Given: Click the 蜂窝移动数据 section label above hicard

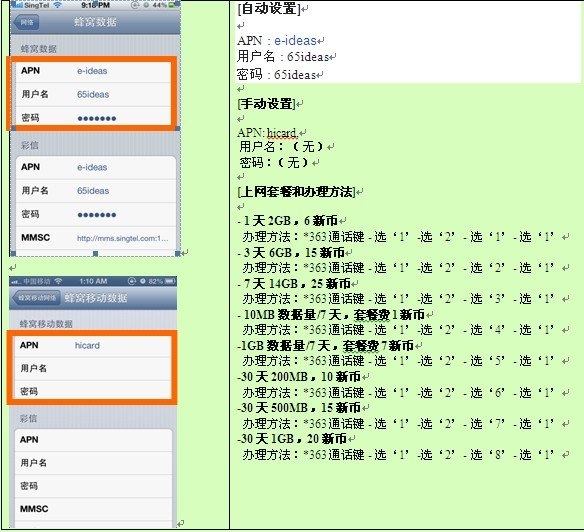Looking at the screenshot, I should [x=46, y=324].
